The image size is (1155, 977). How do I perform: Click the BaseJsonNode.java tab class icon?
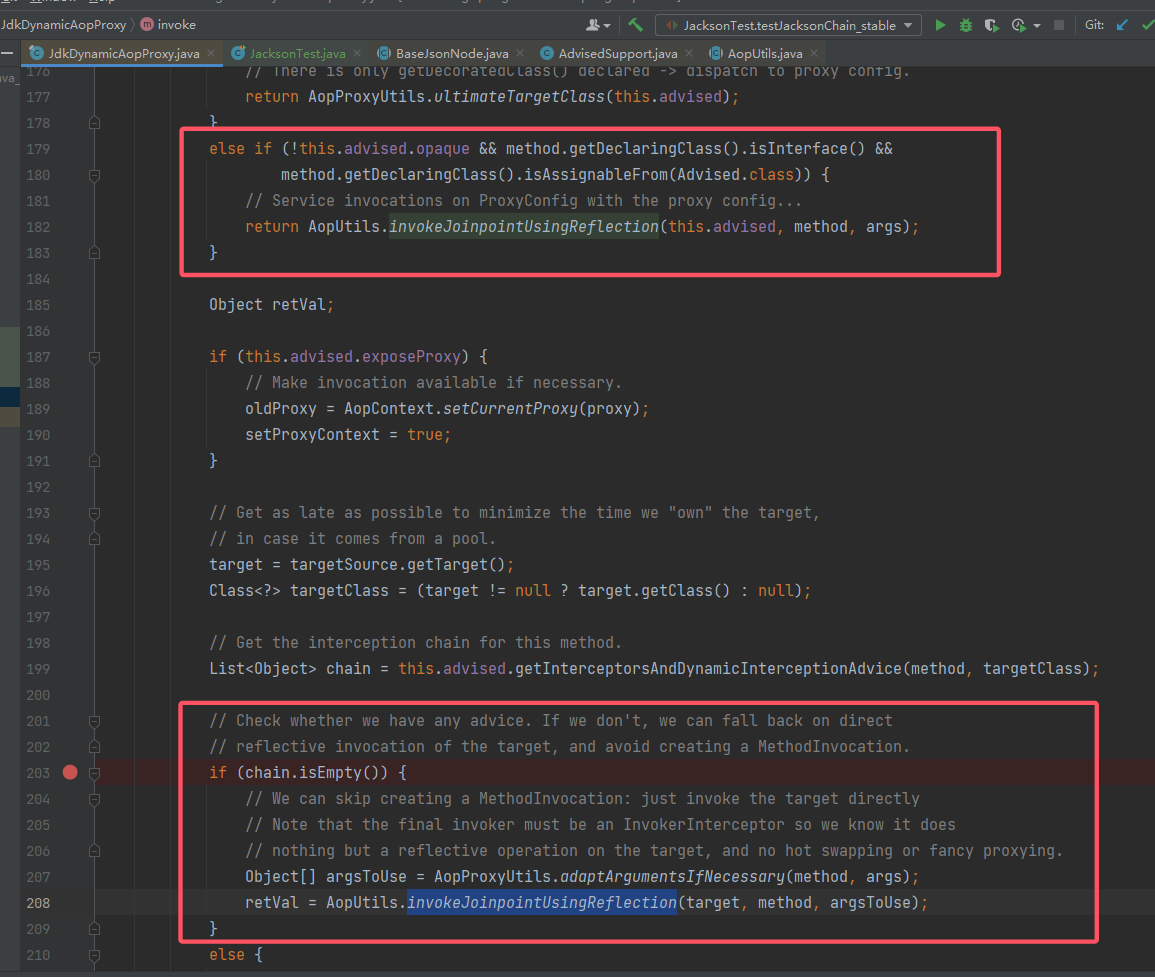pos(384,53)
